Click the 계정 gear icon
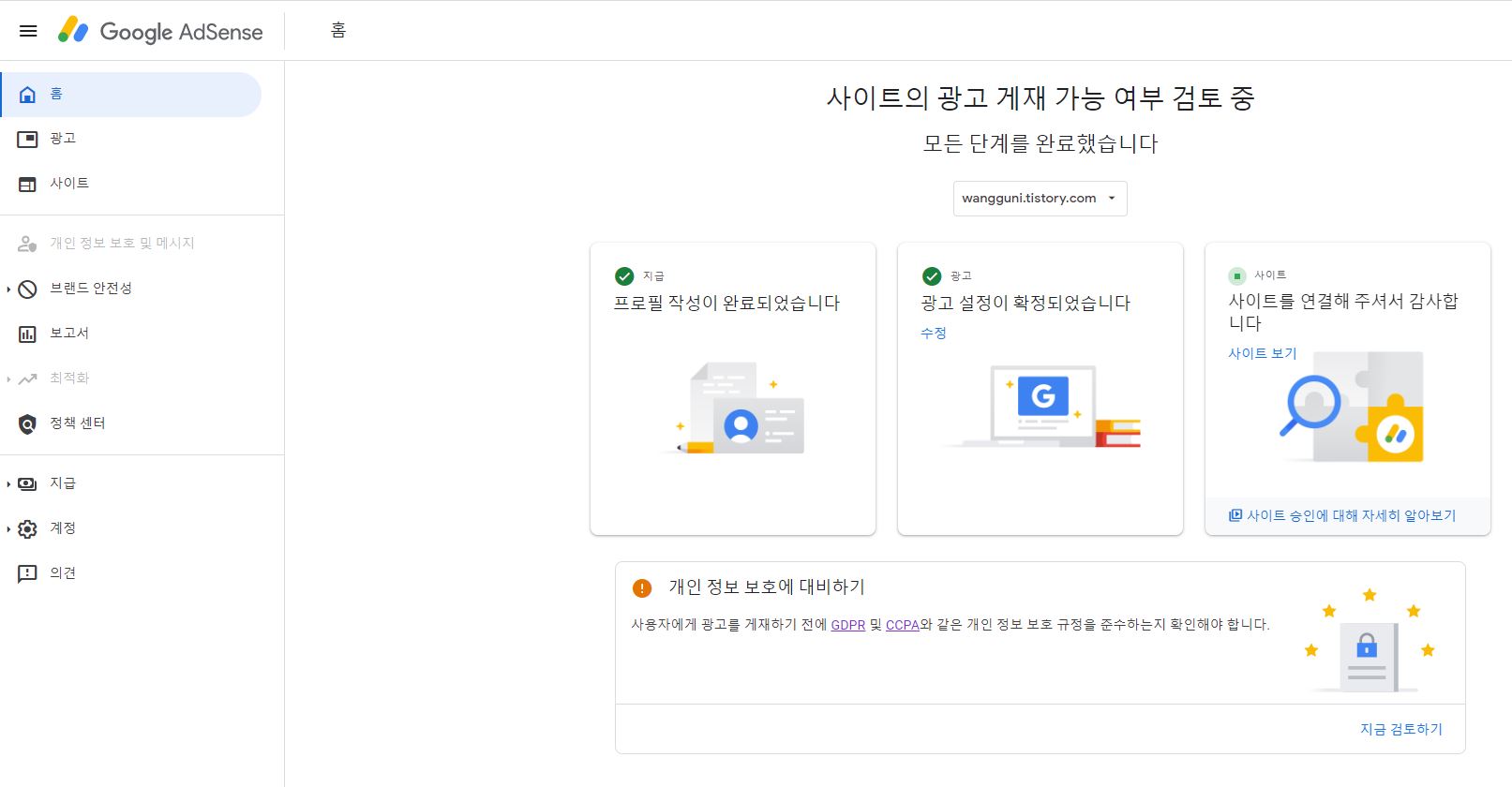 [x=28, y=529]
